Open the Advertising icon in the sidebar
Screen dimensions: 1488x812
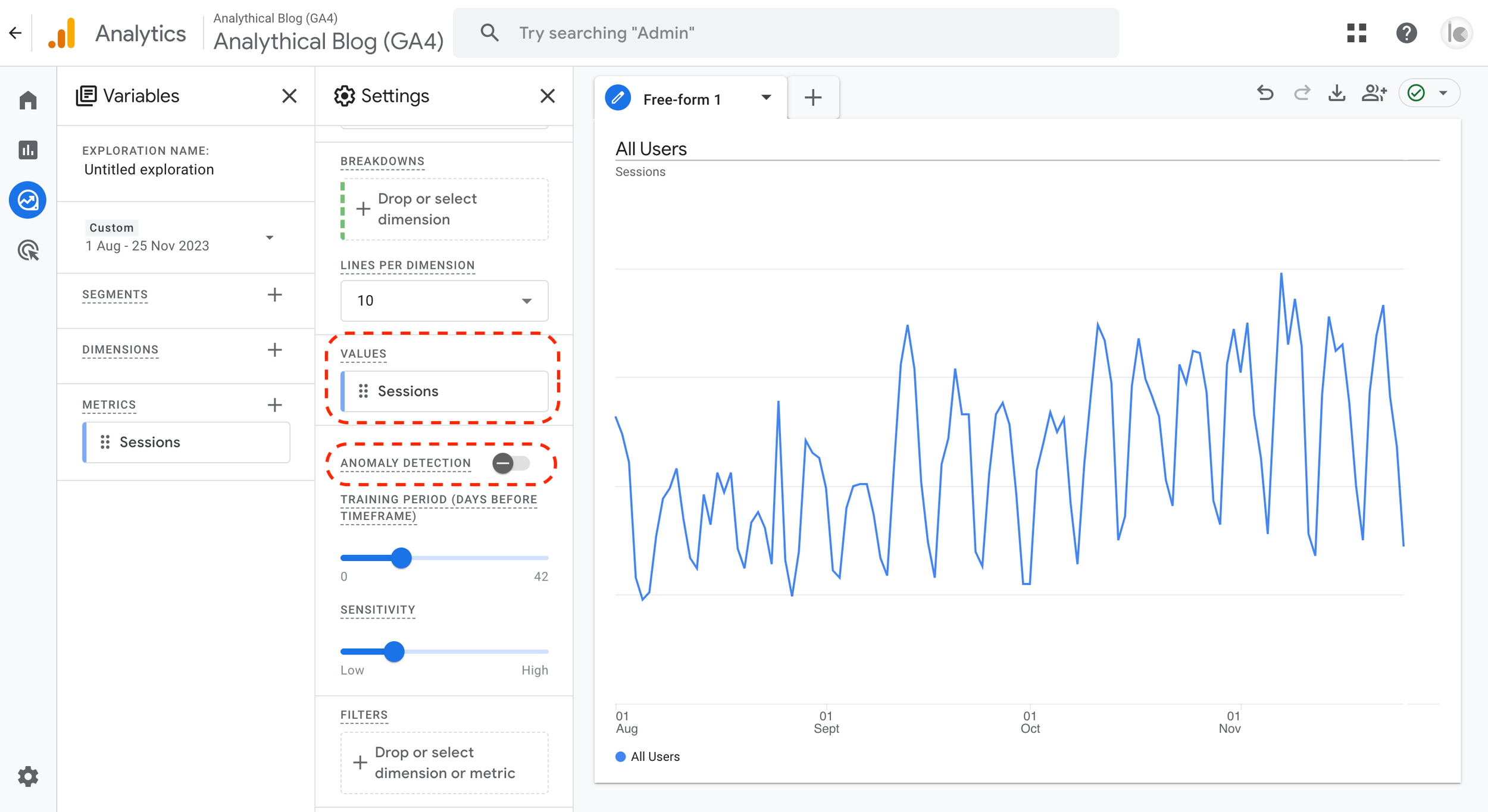pos(28,250)
